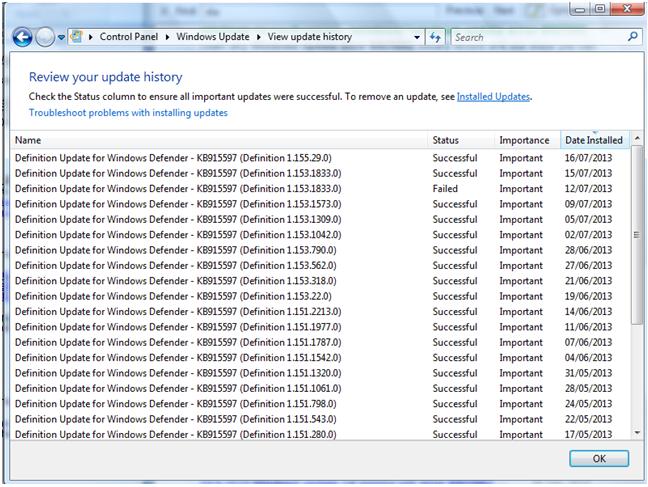The height and width of the screenshot is (487, 648).
Task: Click the 28/06/2013 date cell
Action: (588, 250)
